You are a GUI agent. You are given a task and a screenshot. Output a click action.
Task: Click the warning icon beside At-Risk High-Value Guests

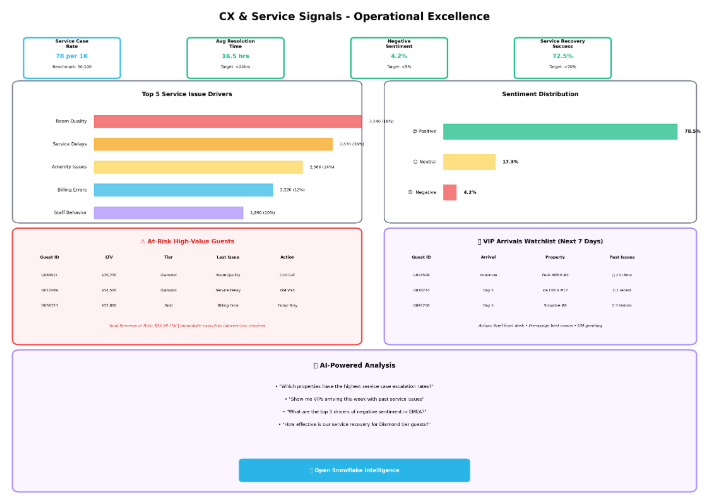click(143, 241)
